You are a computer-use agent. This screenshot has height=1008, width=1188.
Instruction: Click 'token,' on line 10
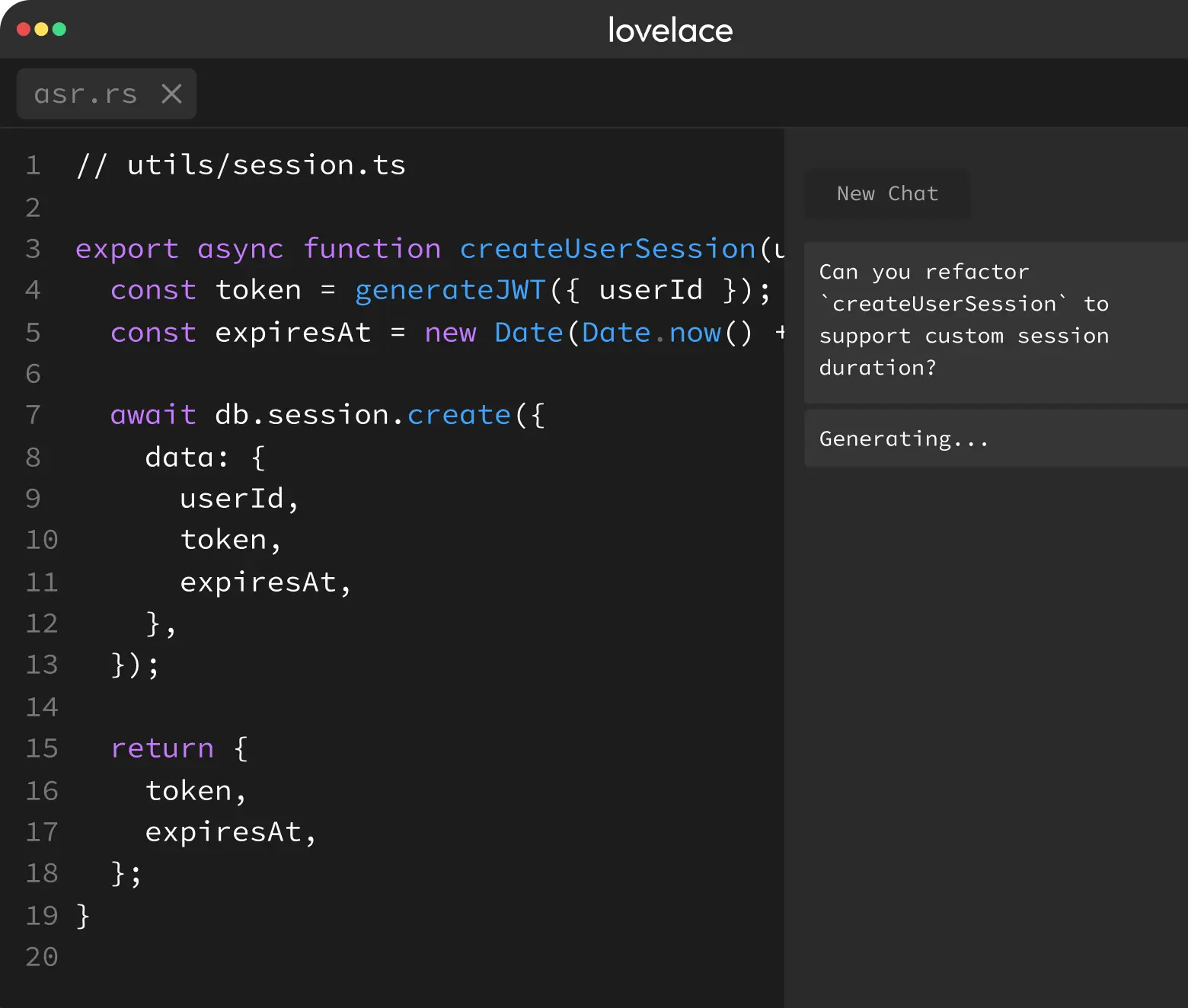(232, 540)
